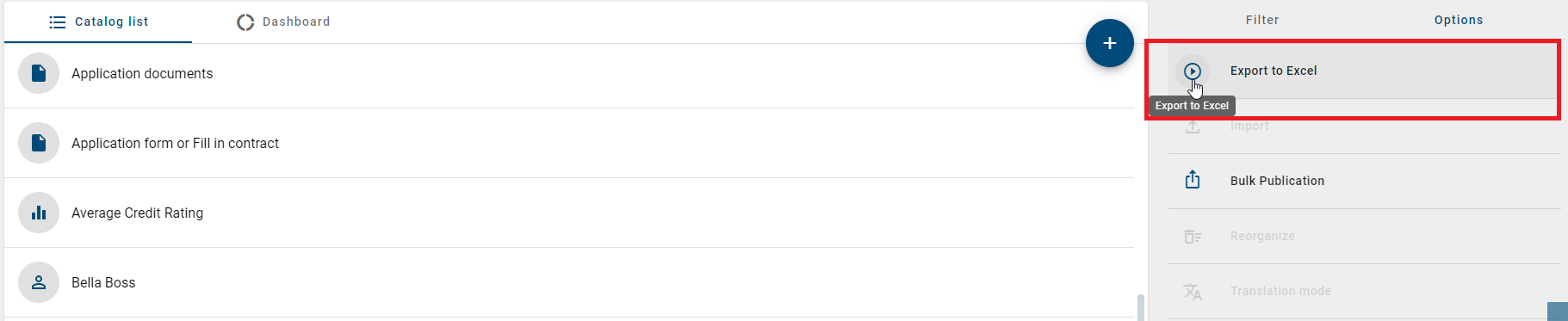Click the catalog list scrollbar thumb
This screenshot has width=1568, height=321.
pos(1141,307)
